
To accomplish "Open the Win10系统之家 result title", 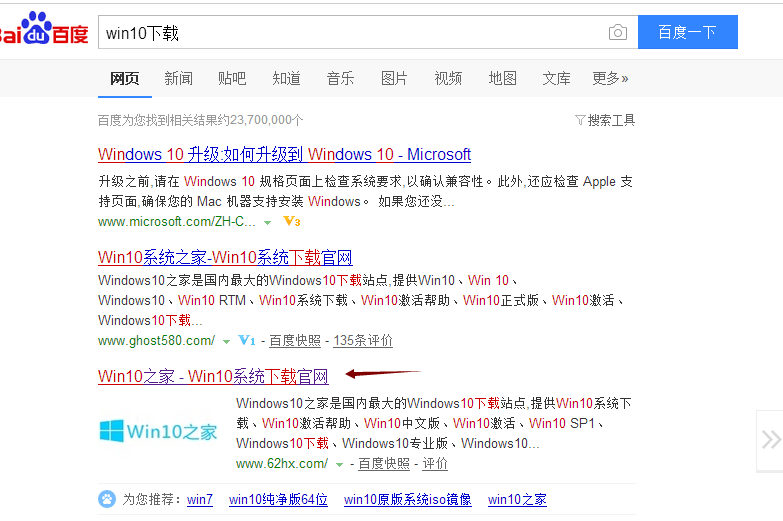I will click(225, 257).
